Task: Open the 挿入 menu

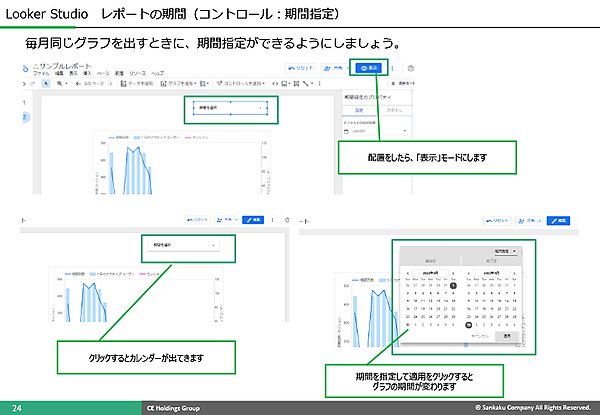Action: pyautogui.click(x=87, y=73)
